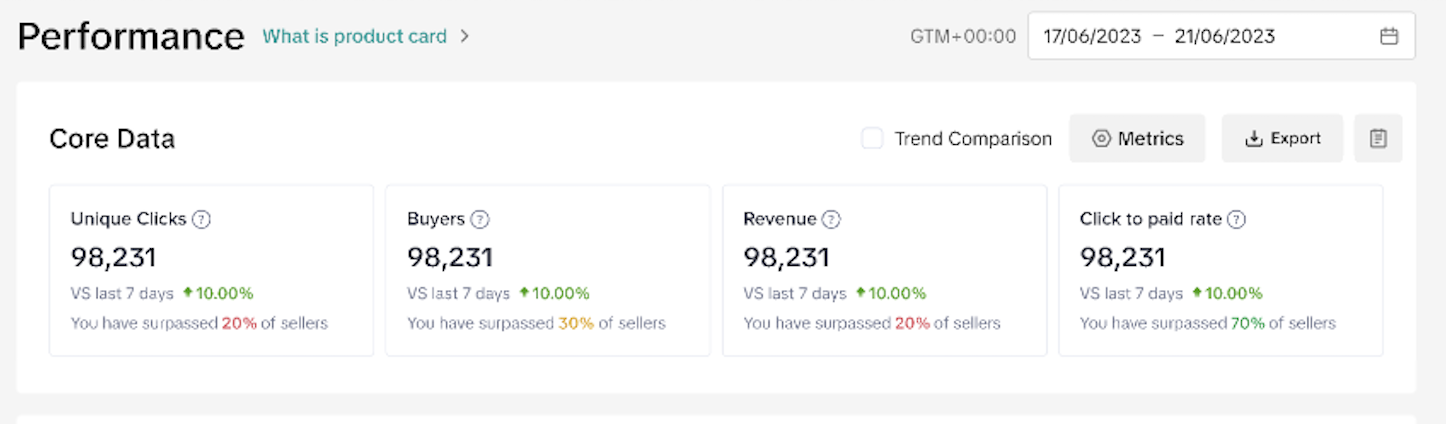Screen dimensions: 1446x424
Task: Click the arrow after What is product card
Action: [x=464, y=36]
